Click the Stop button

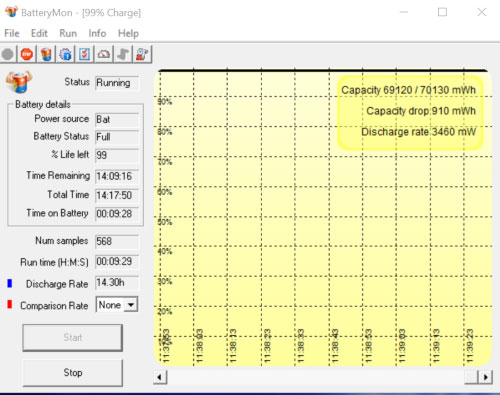(72, 372)
